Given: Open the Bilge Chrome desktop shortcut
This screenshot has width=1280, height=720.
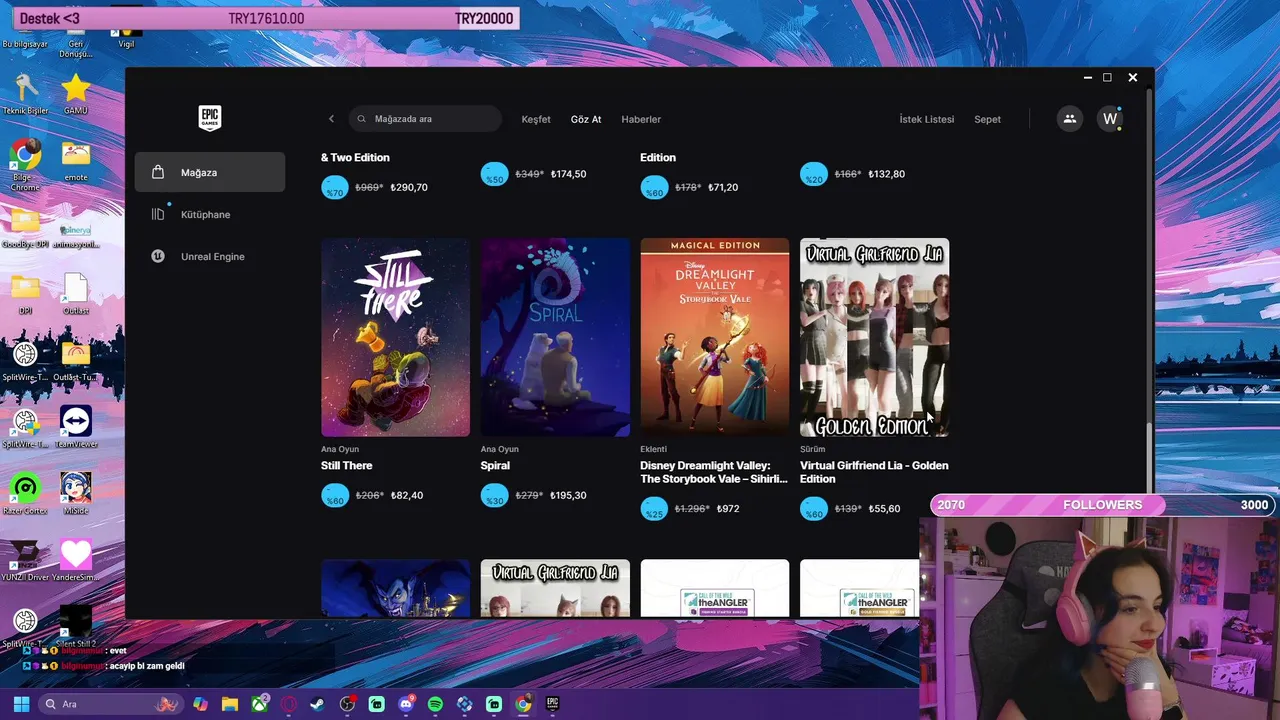Looking at the screenshot, I should [x=25, y=165].
